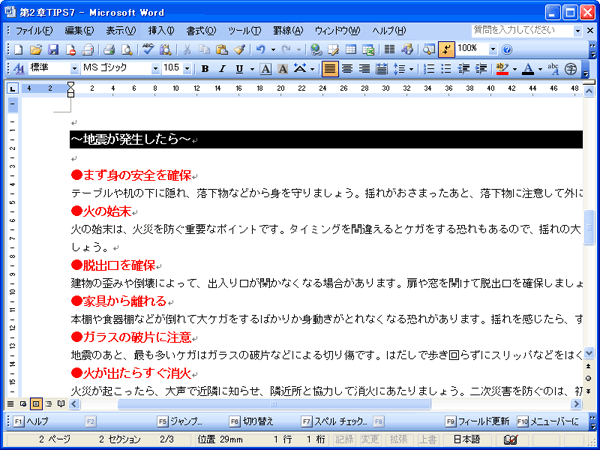
Task: Select the Format Painter brush
Action: (x=239, y=49)
